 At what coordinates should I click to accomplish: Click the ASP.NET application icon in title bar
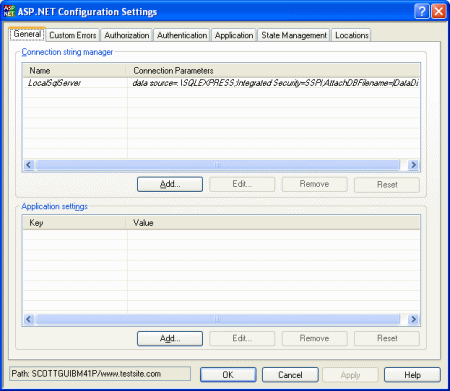(x=9, y=11)
